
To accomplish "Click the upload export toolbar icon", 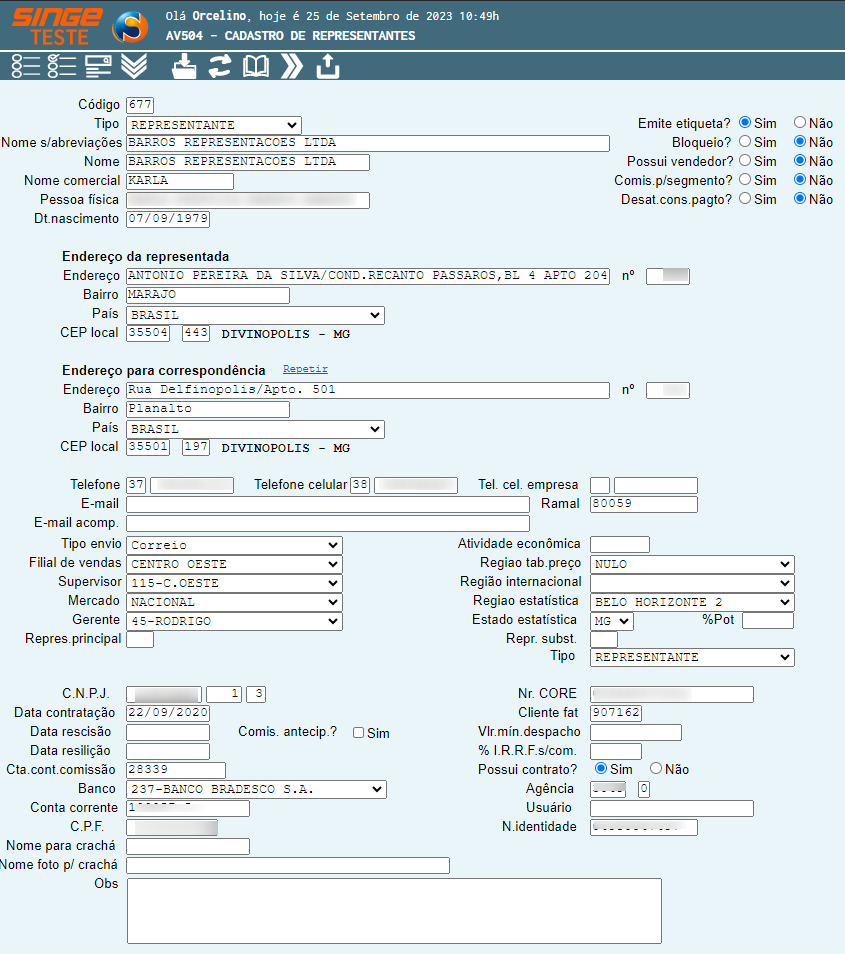I will (x=328, y=66).
